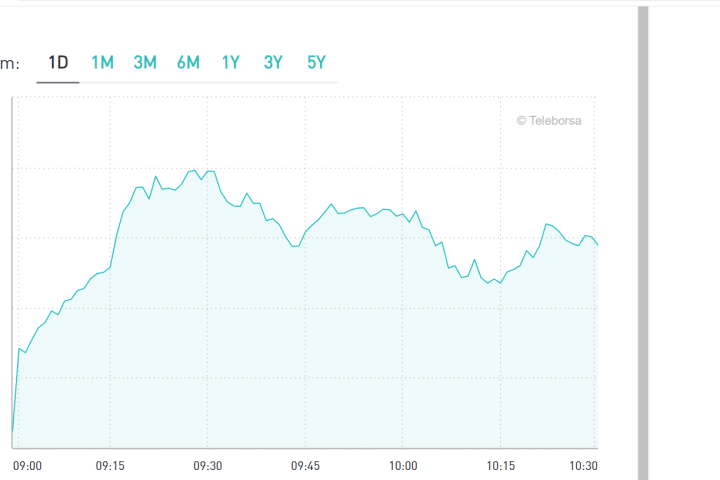Viewport: 720px width, 480px height.
Task: Switch to the 1M range tab
Action: coord(102,62)
